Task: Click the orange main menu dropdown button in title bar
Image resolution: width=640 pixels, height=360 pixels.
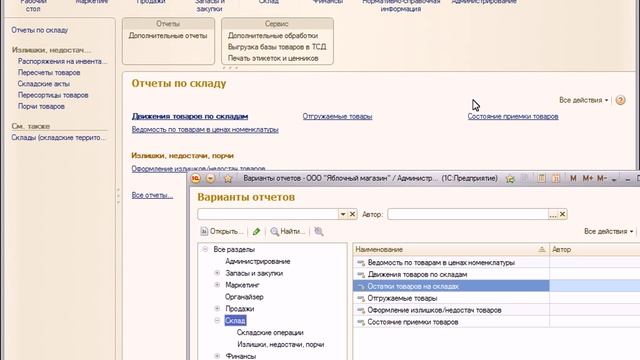Action: click(210, 178)
